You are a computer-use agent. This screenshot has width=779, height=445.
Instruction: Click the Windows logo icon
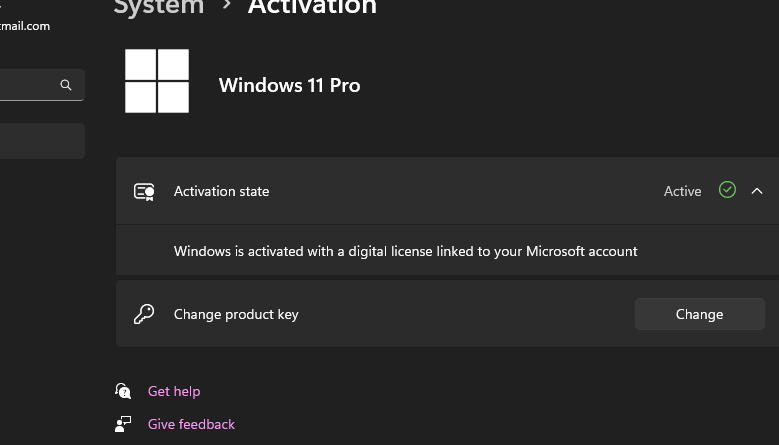tap(157, 82)
